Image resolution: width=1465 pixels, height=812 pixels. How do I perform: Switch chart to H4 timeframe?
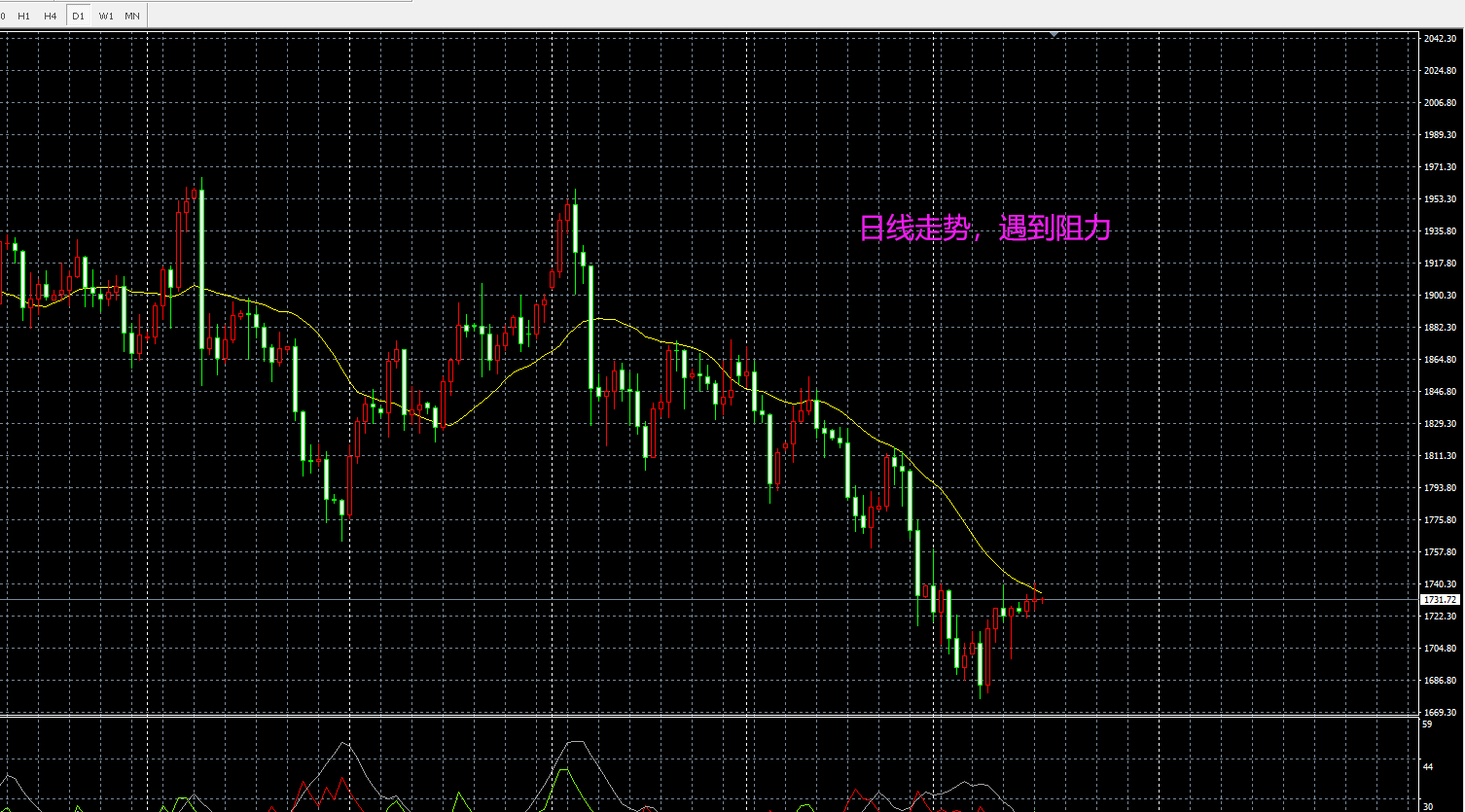point(51,16)
